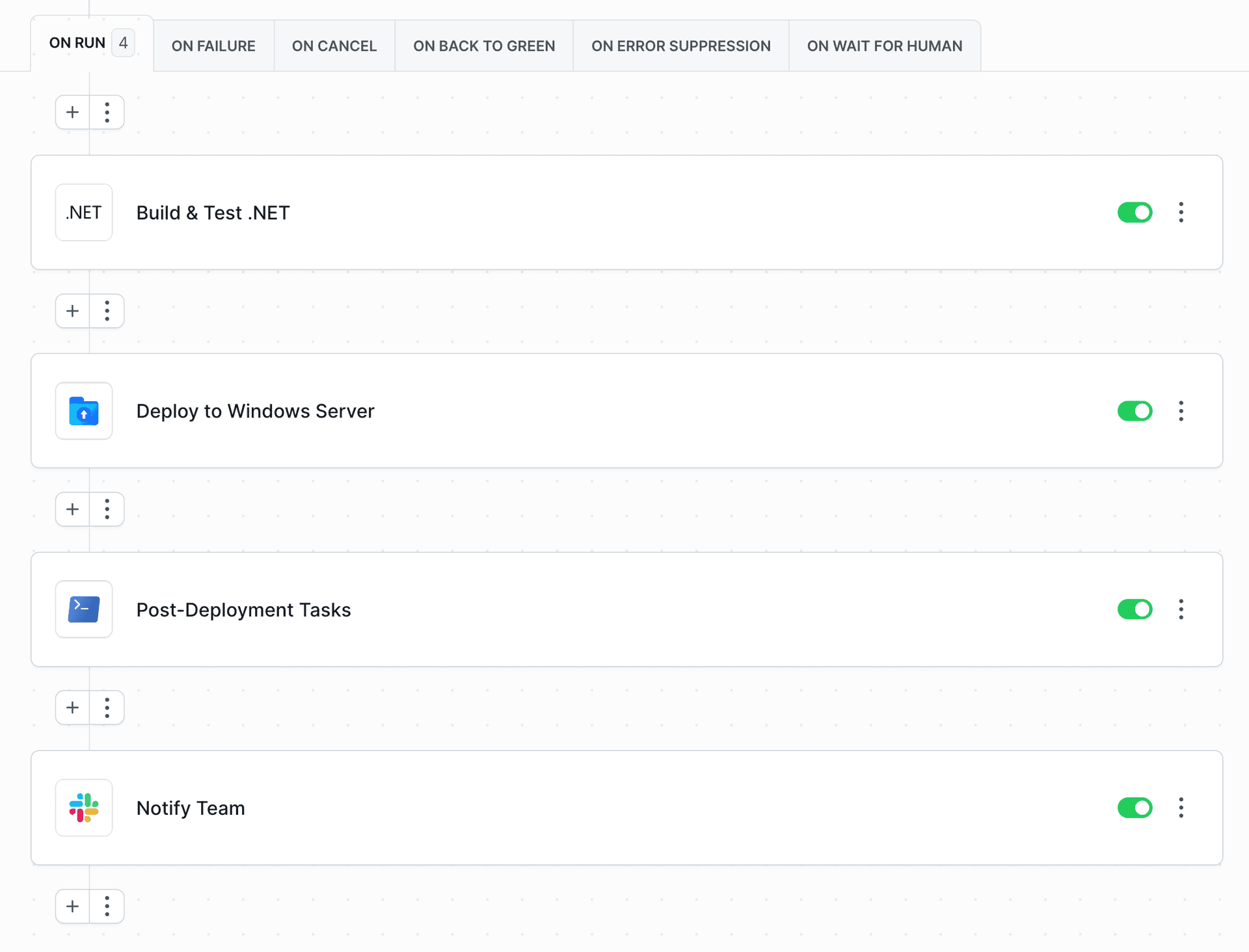
Task: Click the PowerShell terminal icon on Post-Deployment Tasks
Action: click(84, 609)
